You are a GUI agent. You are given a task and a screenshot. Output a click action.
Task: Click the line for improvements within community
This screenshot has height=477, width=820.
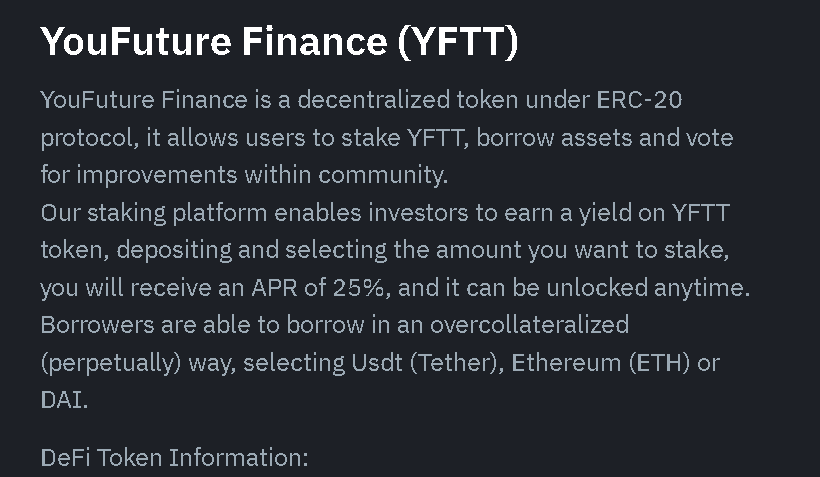point(244,175)
